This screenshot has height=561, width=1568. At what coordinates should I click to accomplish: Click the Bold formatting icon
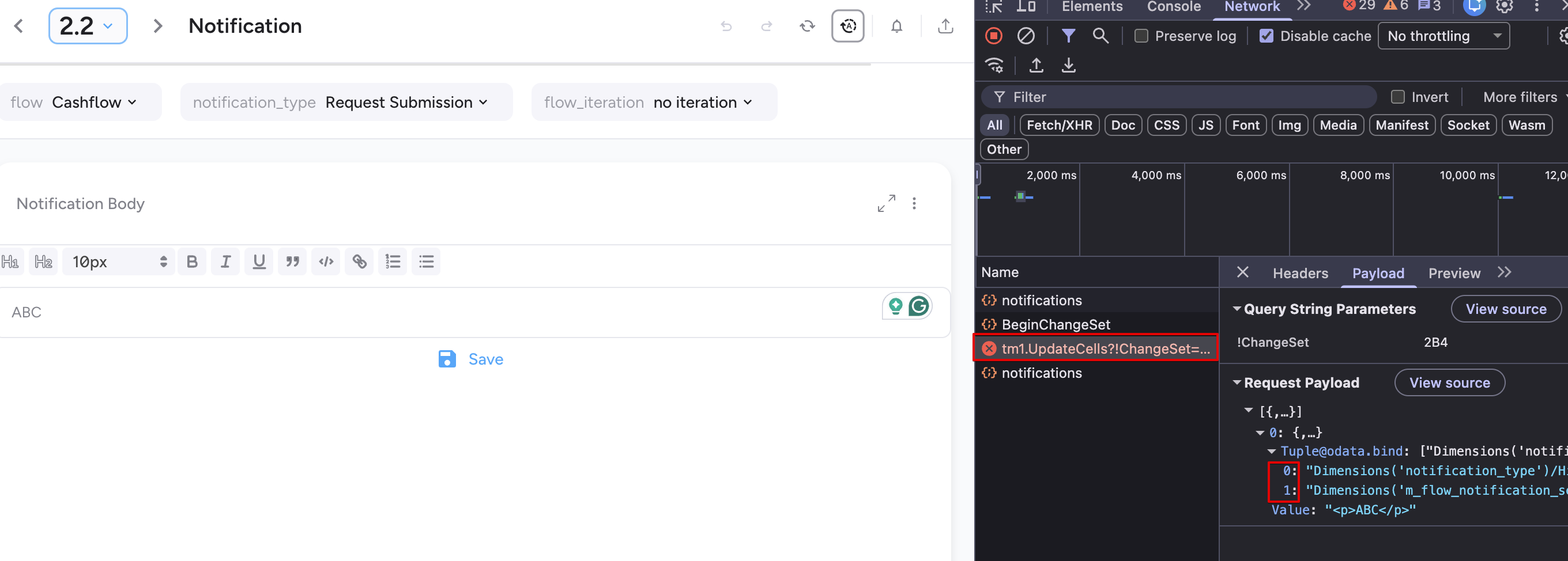click(192, 261)
